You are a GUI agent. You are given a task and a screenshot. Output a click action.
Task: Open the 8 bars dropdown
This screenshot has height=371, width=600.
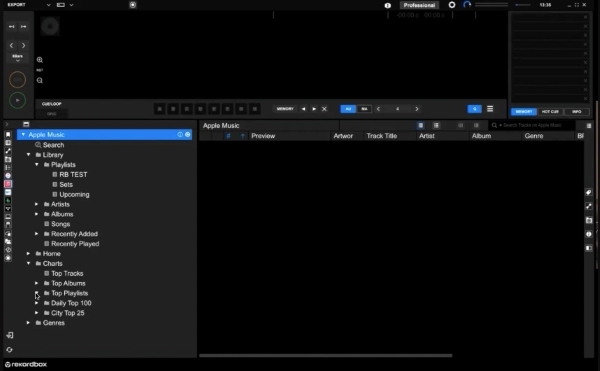pyautogui.click(x=17, y=58)
